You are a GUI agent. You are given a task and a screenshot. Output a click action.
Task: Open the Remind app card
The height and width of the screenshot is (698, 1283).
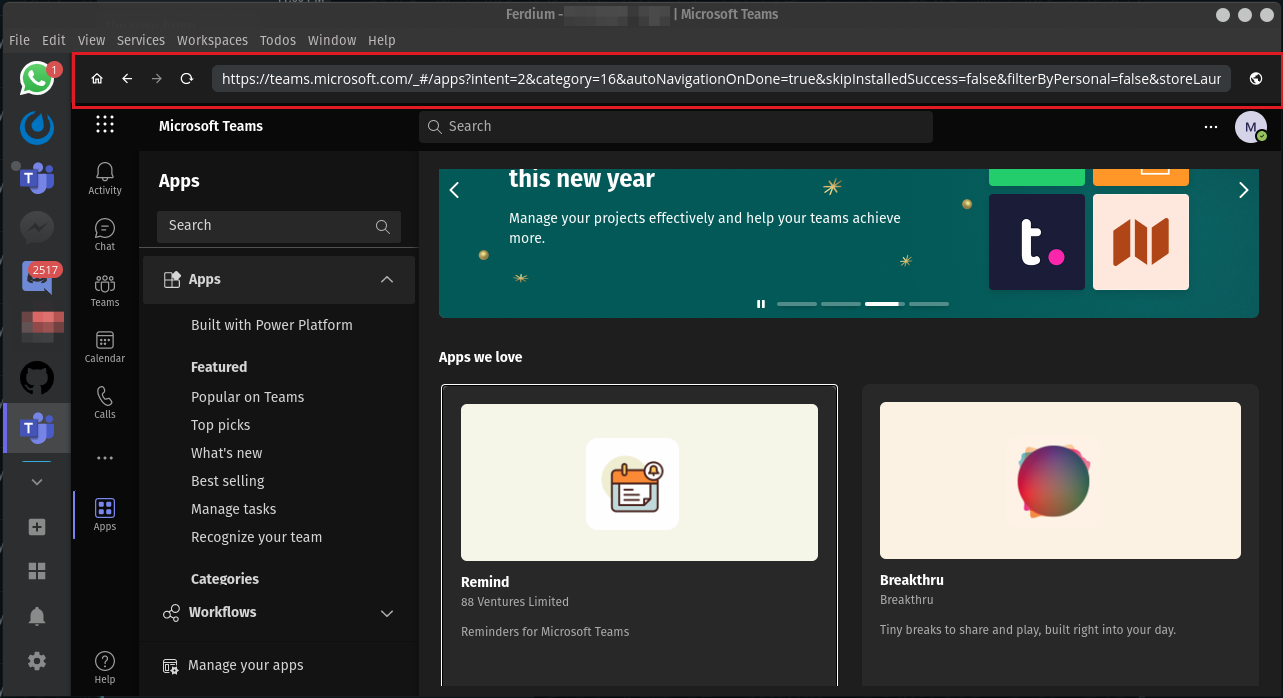point(639,535)
